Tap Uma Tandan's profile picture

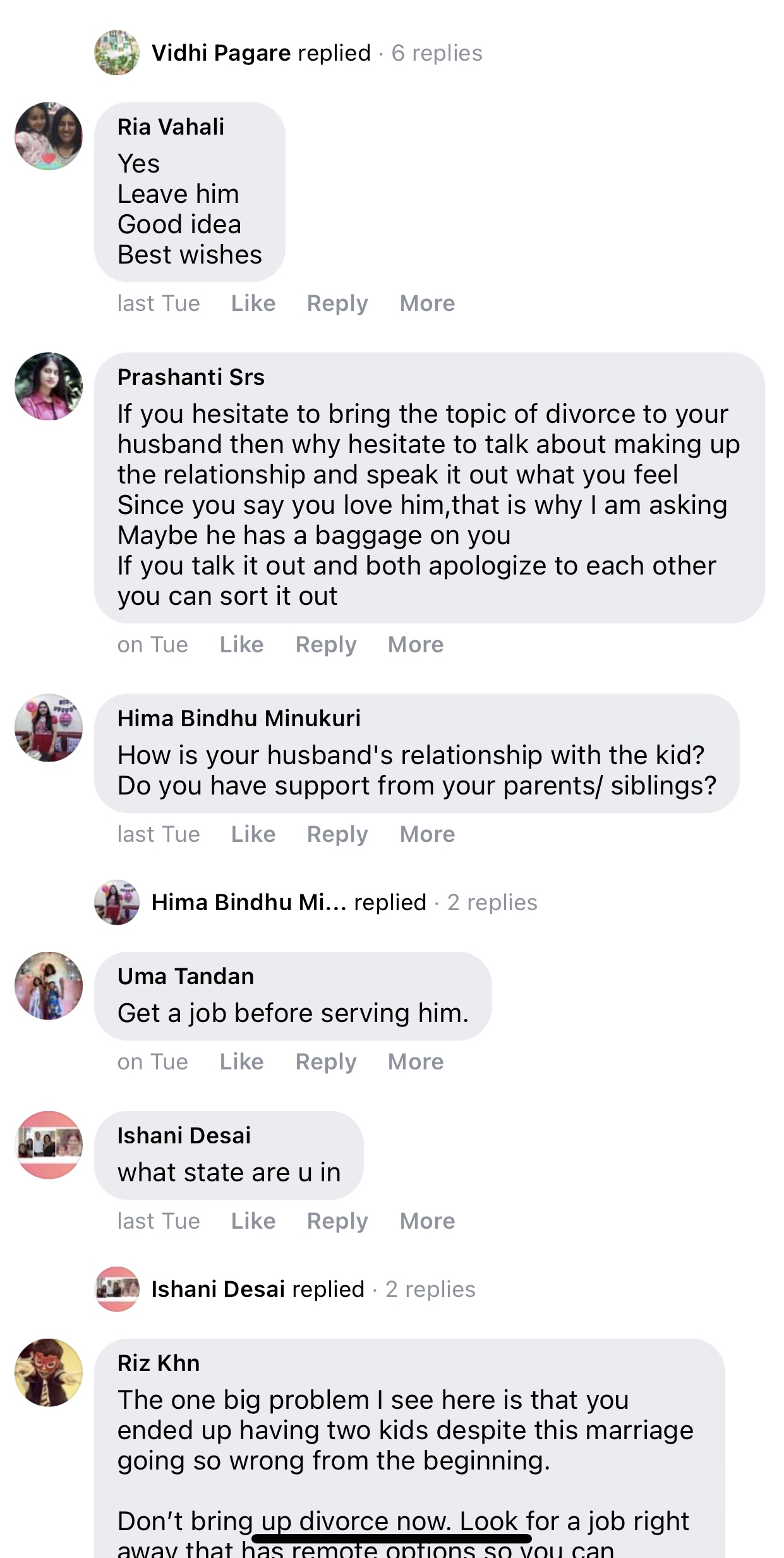[x=49, y=985]
